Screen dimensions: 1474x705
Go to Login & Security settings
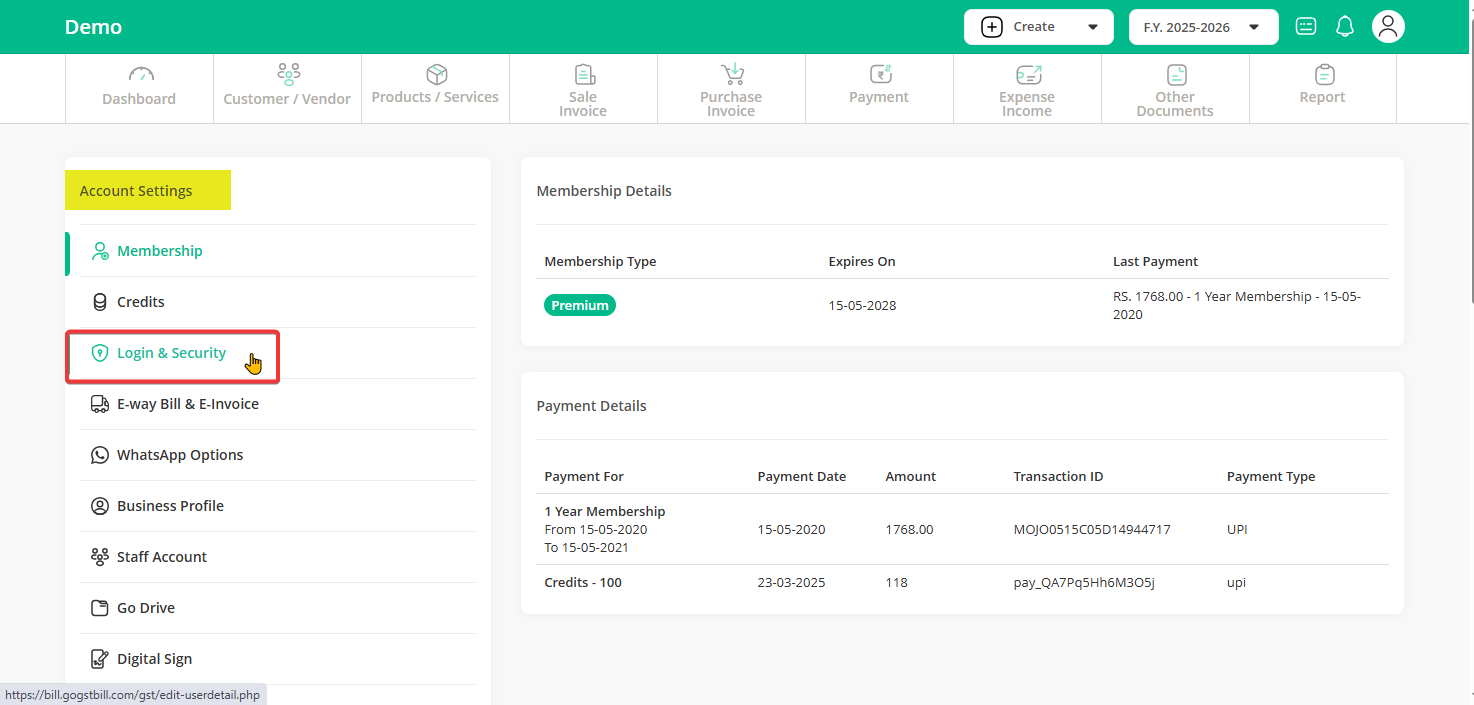pyautogui.click(x=171, y=353)
